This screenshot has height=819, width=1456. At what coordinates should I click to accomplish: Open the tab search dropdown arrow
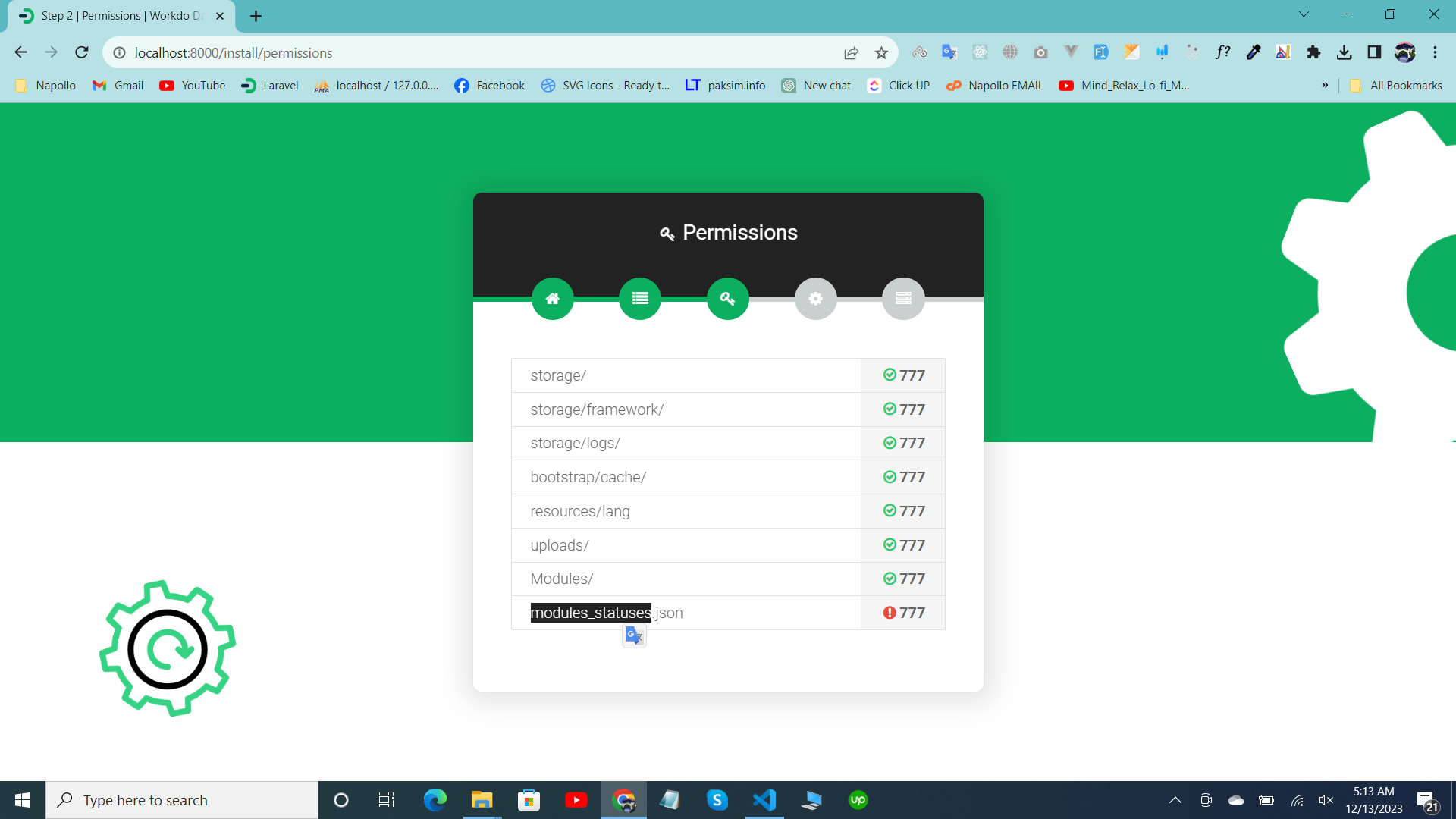click(1304, 14)
